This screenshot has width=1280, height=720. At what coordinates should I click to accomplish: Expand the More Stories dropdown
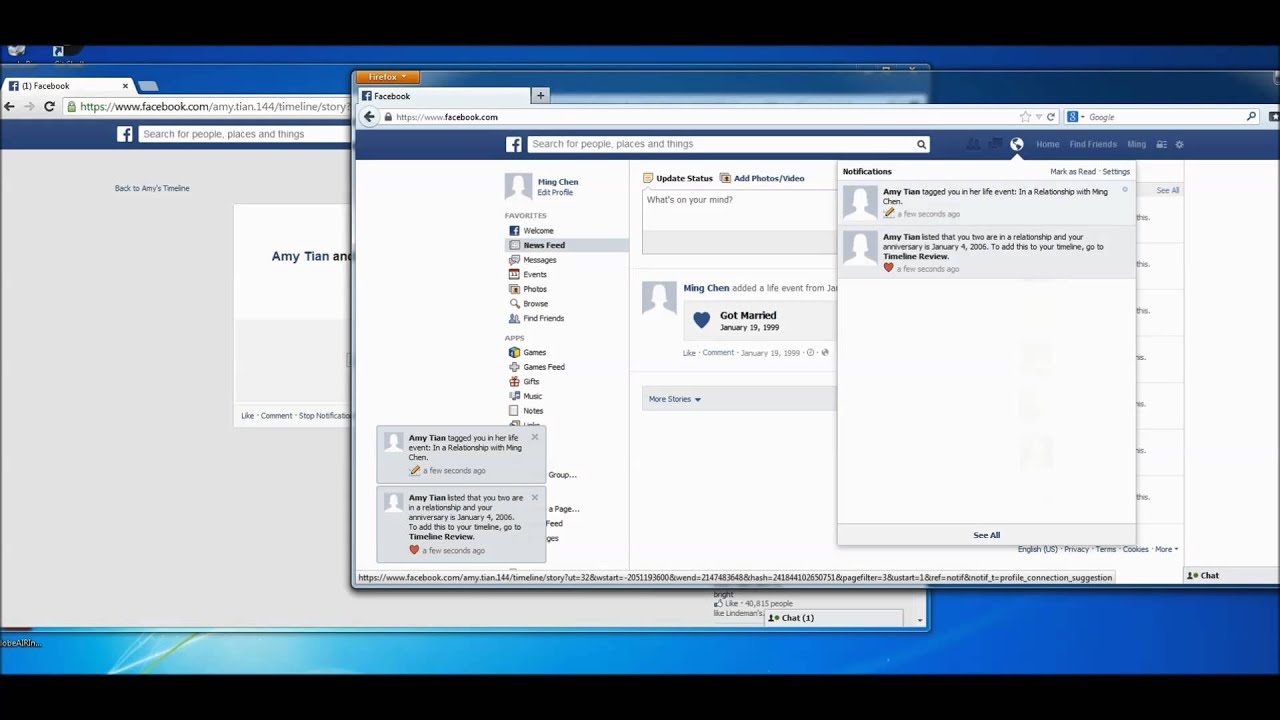tap(675, 399)
